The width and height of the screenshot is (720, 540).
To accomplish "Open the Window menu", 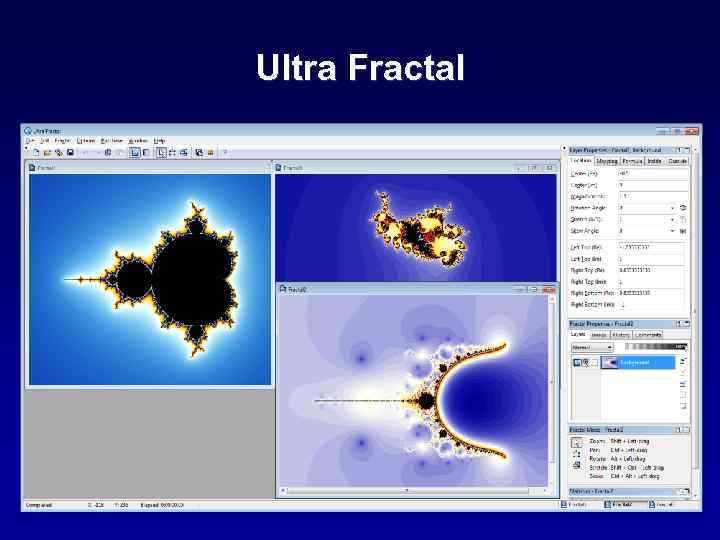I will tap(138, 141).
